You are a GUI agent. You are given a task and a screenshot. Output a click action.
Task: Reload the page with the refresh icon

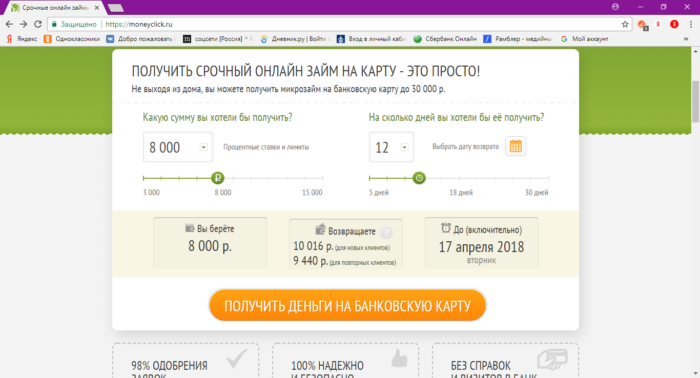[38, 24]
